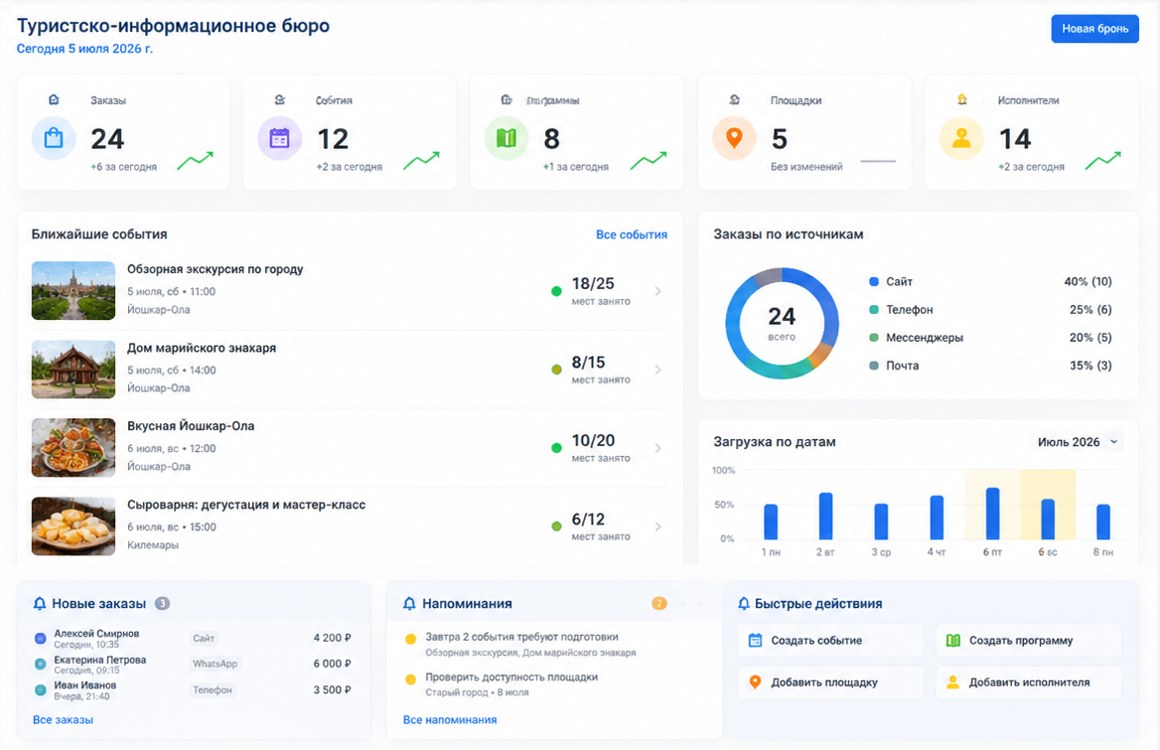Click the donut chart showing 24 всего

pos(782,323)
